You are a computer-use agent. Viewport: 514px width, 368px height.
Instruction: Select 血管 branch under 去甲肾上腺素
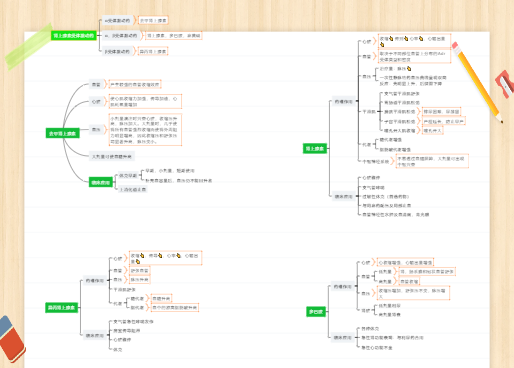96,85
